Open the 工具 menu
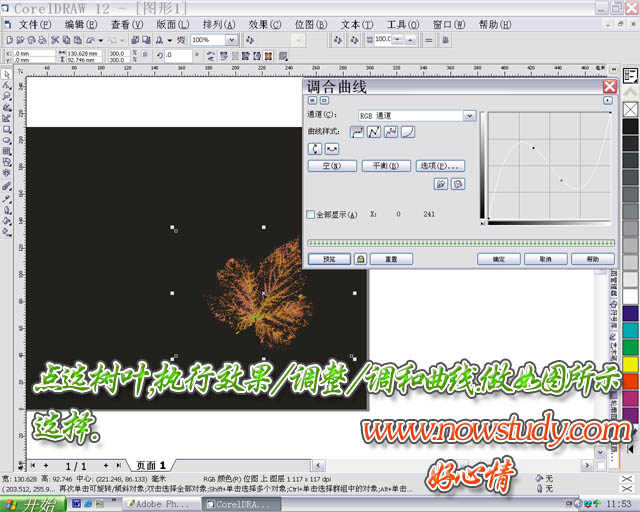The height and width of the screenshot is (512, 640). (403, 24)
